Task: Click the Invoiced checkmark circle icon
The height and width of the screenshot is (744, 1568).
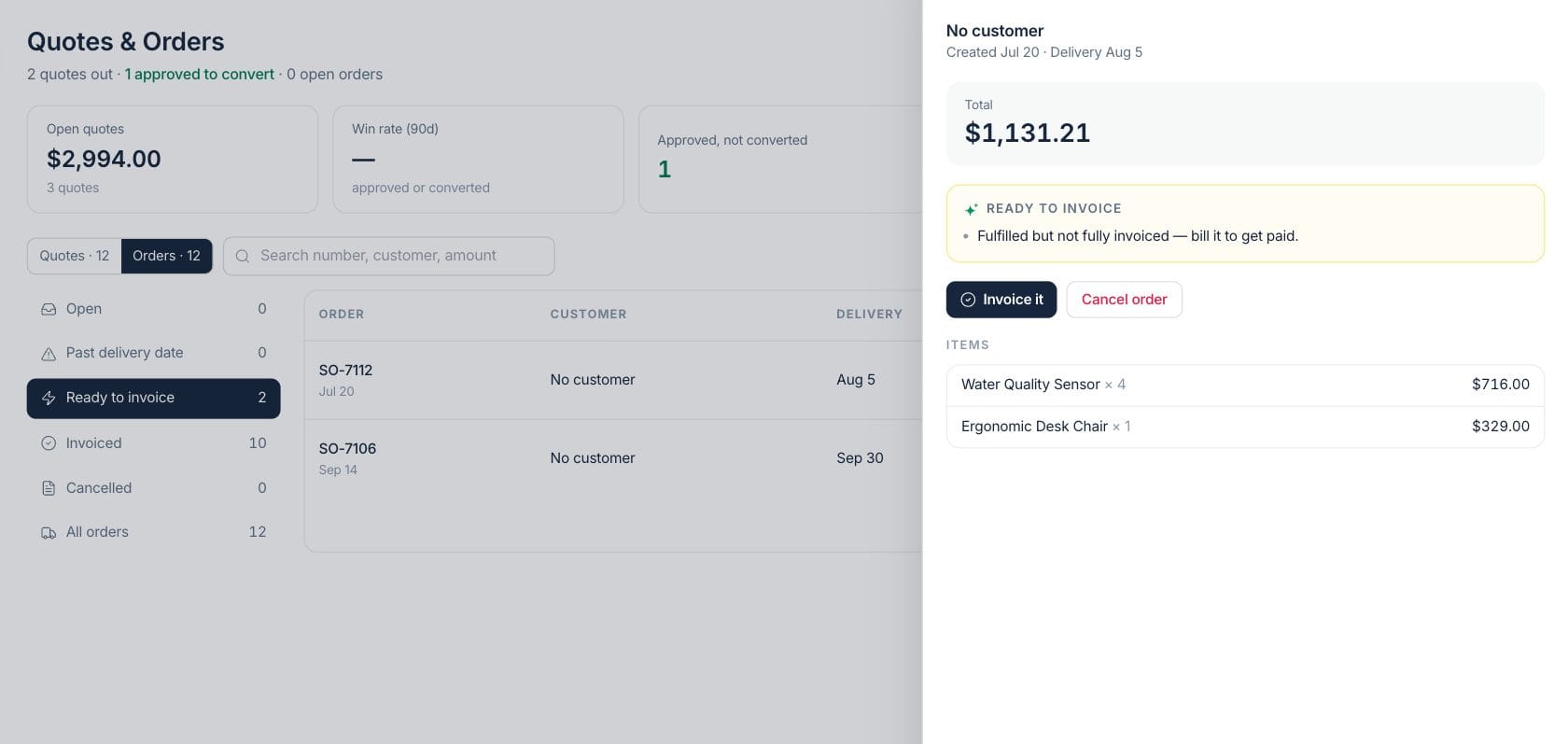Action: tap(49, 443)
